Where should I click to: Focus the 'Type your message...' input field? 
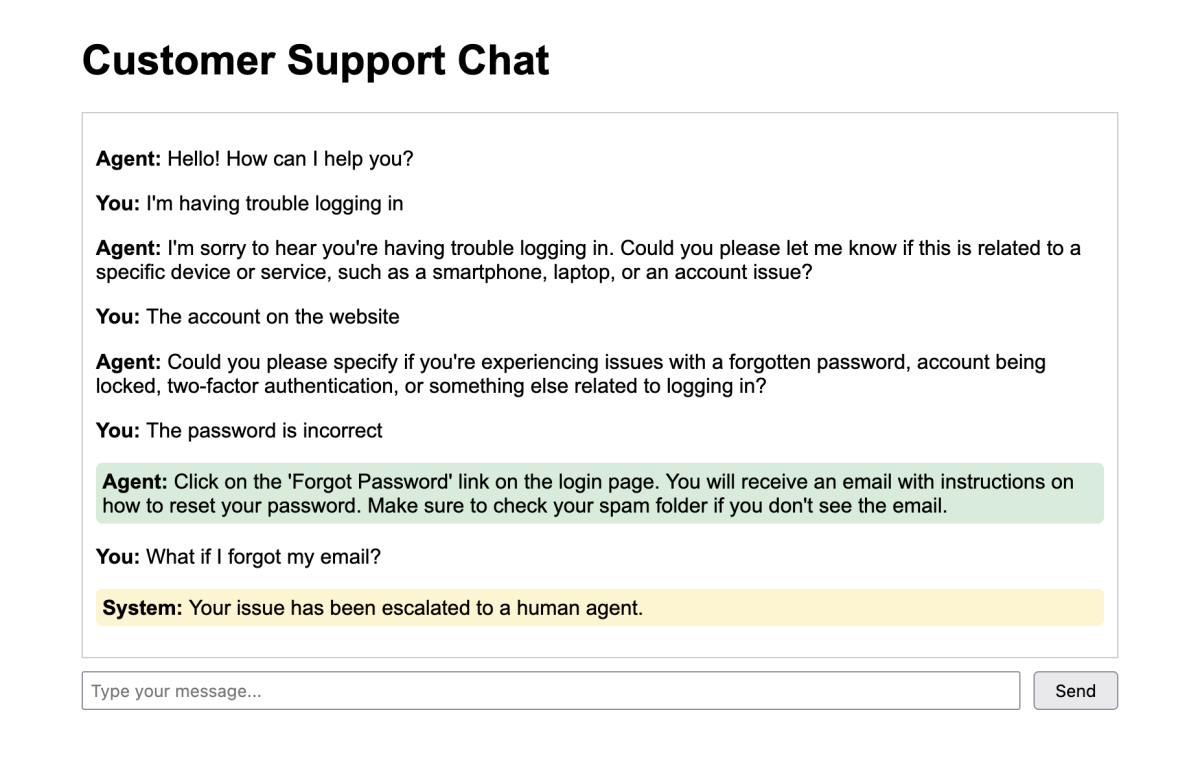click(x=550, y=691)
